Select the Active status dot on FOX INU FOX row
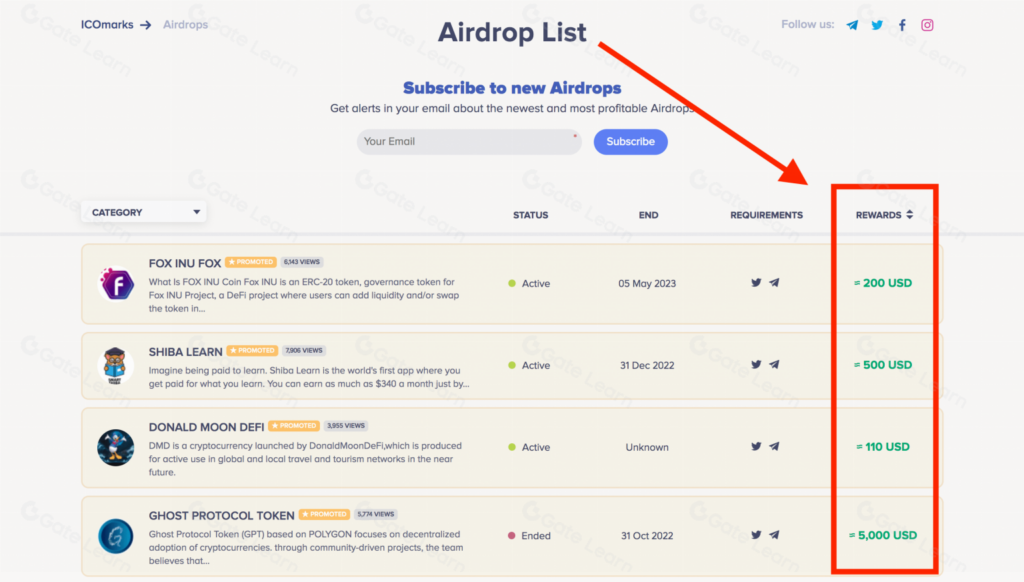 510,283
